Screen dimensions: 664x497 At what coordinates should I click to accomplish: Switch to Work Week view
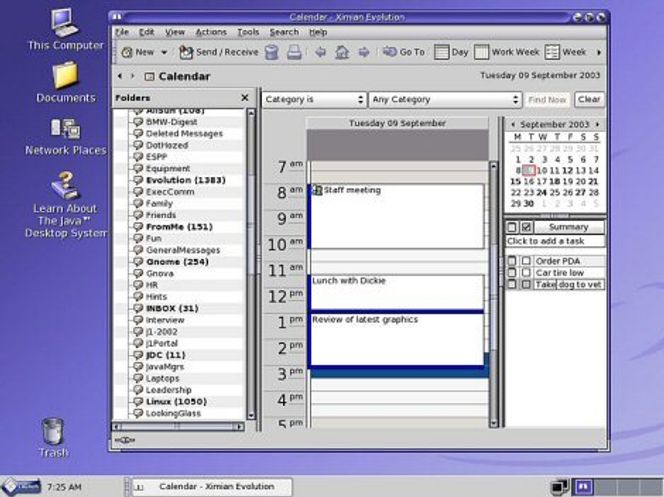click(x=506, y=52)
